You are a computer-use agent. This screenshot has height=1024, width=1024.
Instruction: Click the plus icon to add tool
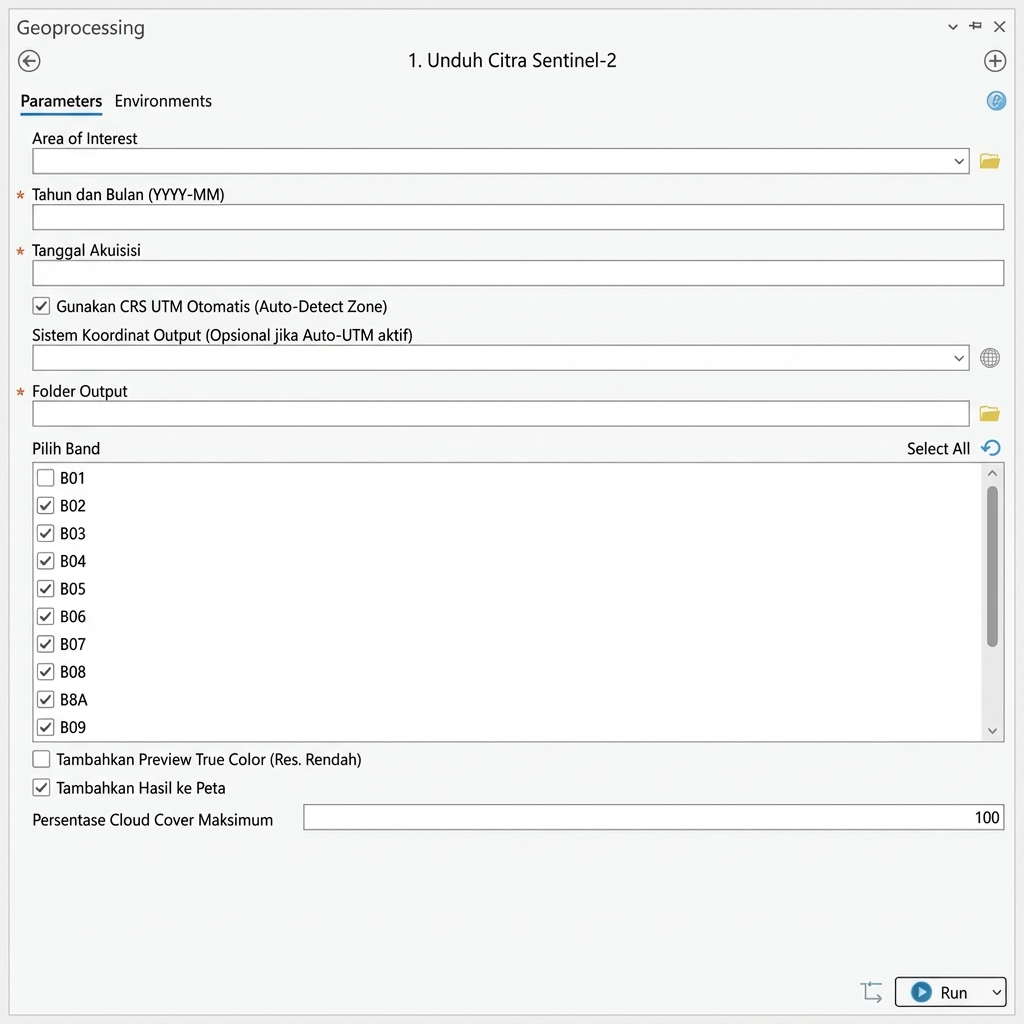coord(995,61)
